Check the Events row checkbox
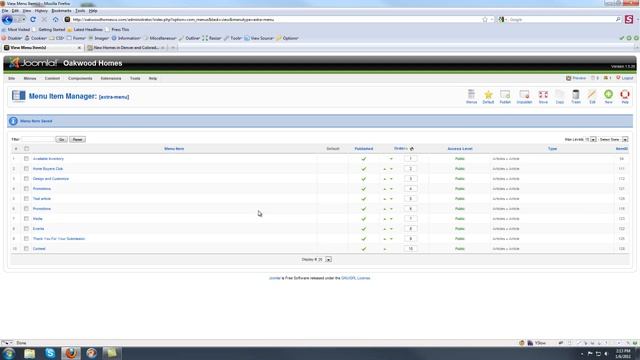This screenshot has height=360, width=640. point(27,229)
